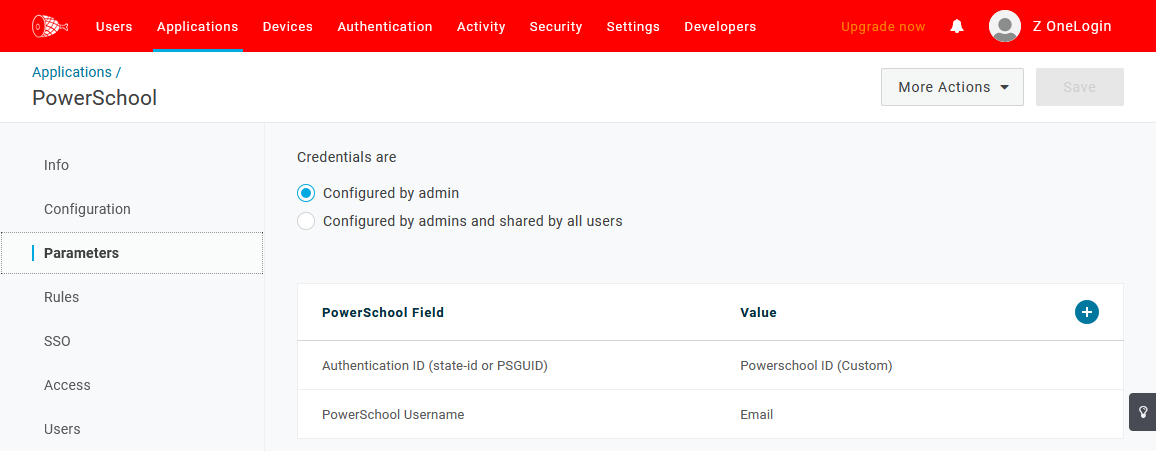Image resolution: width=1156 pixels, height=451 pixels.
Task: Choose "Configured by admins and shared by all users"
Action: pyautogui.click(x=306, y=221)
